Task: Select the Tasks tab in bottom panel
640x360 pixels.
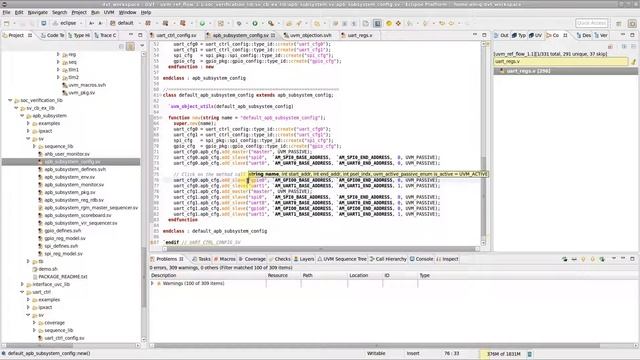Action: pyautogui.click(x=201, y=259)
